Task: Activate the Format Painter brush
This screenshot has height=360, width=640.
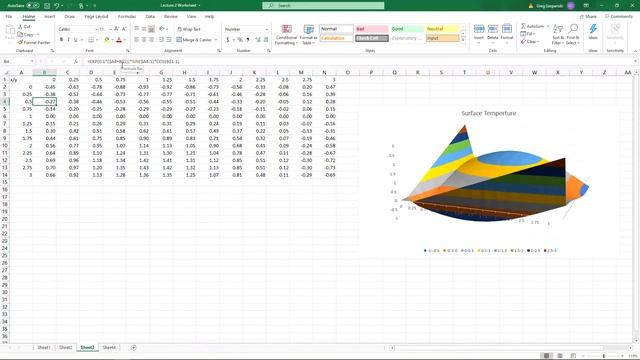Action: 34,42
